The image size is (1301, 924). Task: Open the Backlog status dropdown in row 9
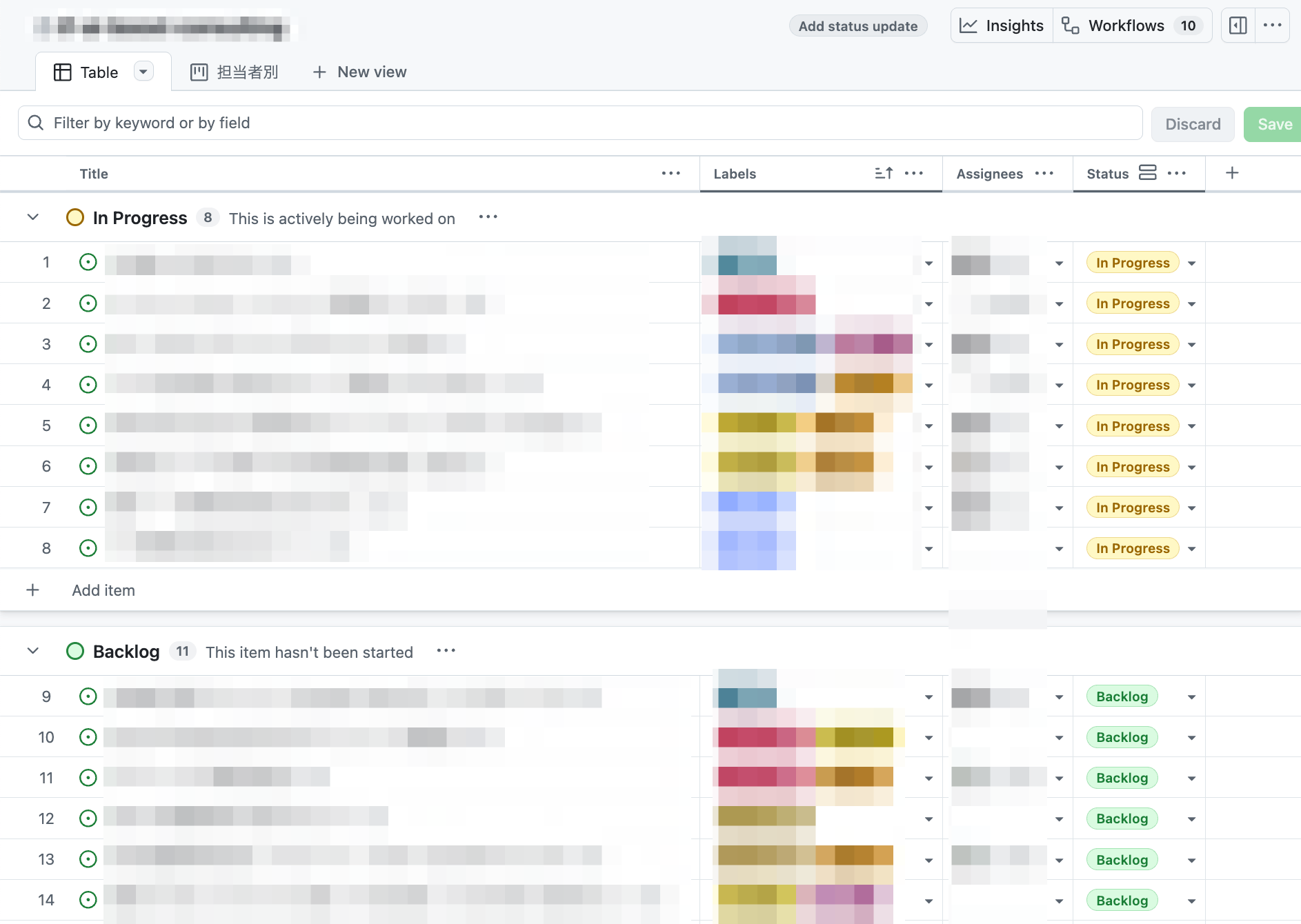pos(1191,697)
